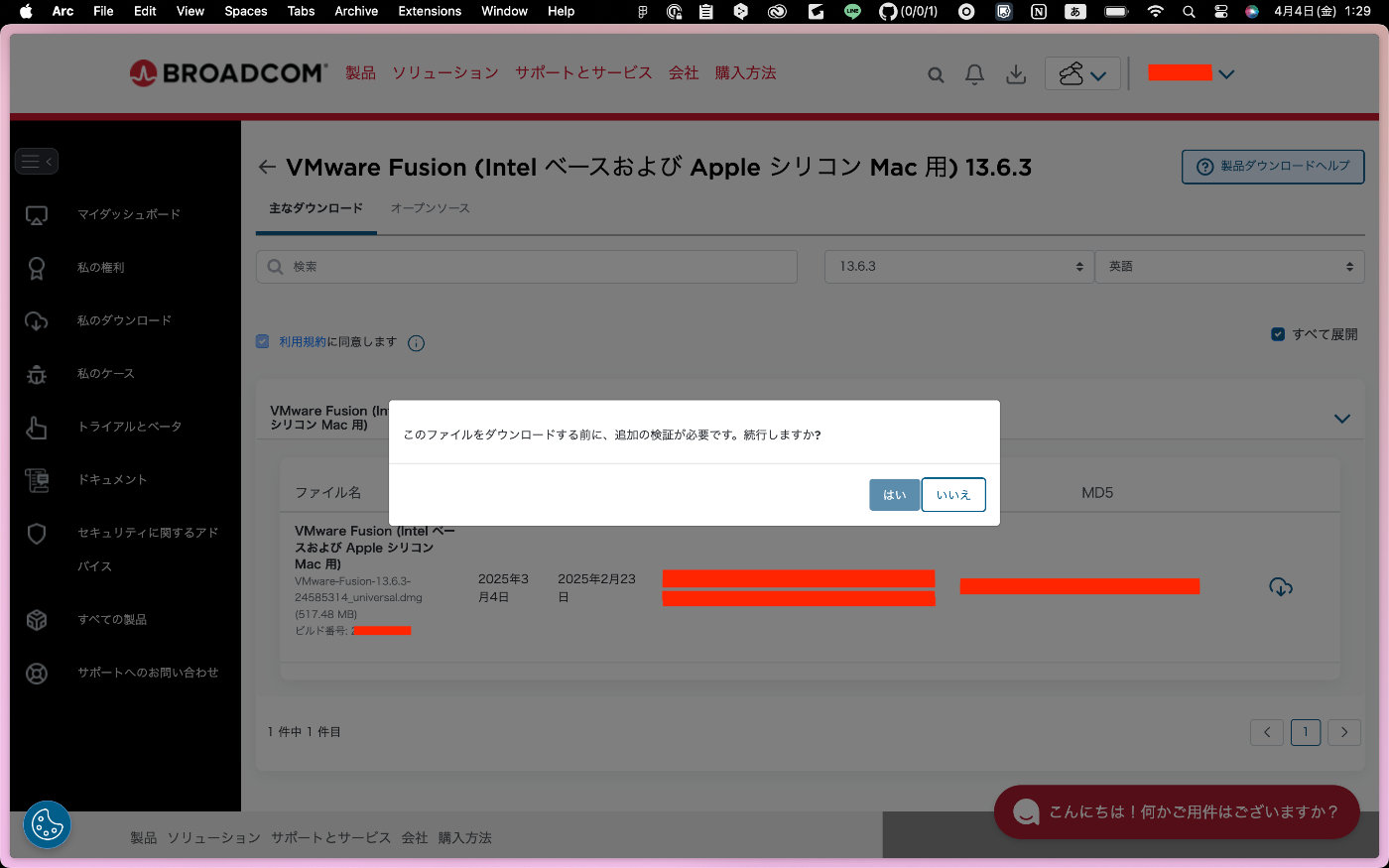Screen dimensions: 1389x868
Task: Open 私のケース bug icon
Action: [x=37, y=374]
